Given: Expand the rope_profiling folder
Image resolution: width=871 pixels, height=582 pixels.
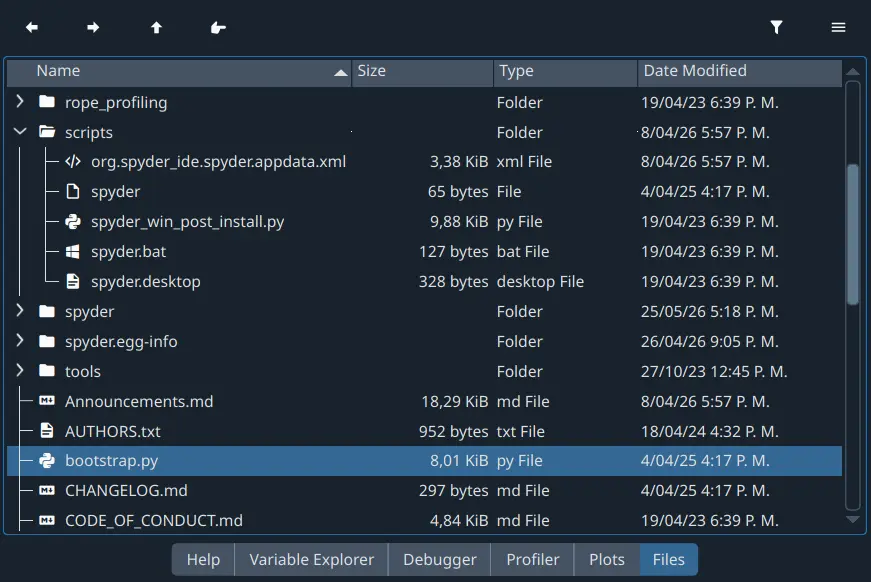Looking at the screenshot, I should [20, 101].
